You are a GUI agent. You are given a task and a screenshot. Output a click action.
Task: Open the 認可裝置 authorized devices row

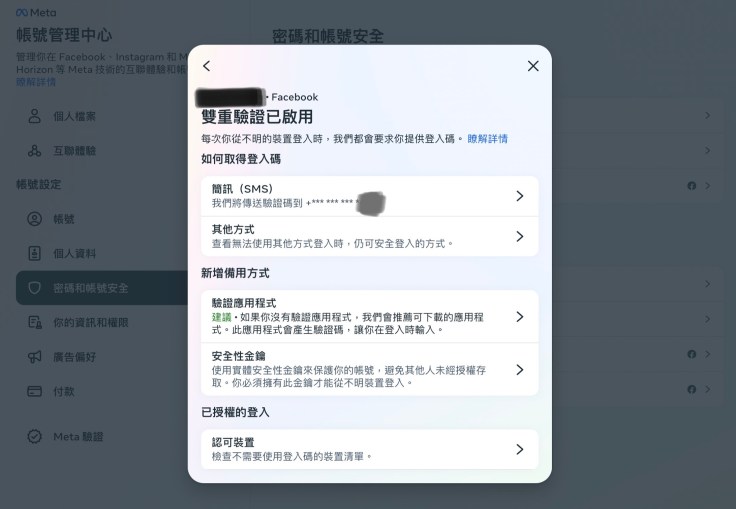(x=519, y=449)
